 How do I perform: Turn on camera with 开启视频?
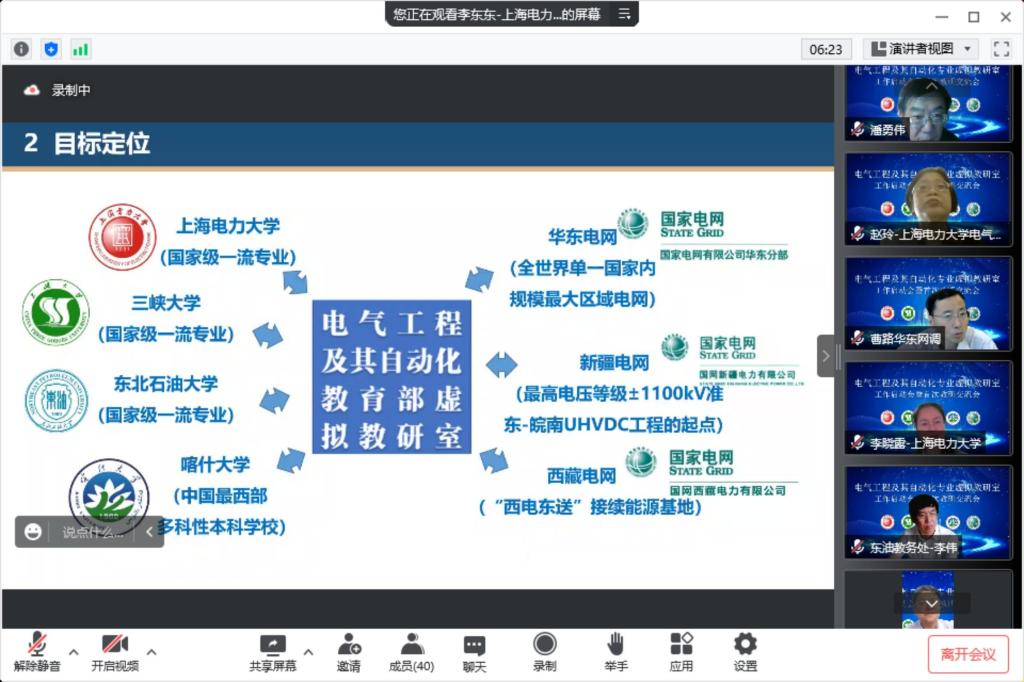tap(114, 653)
